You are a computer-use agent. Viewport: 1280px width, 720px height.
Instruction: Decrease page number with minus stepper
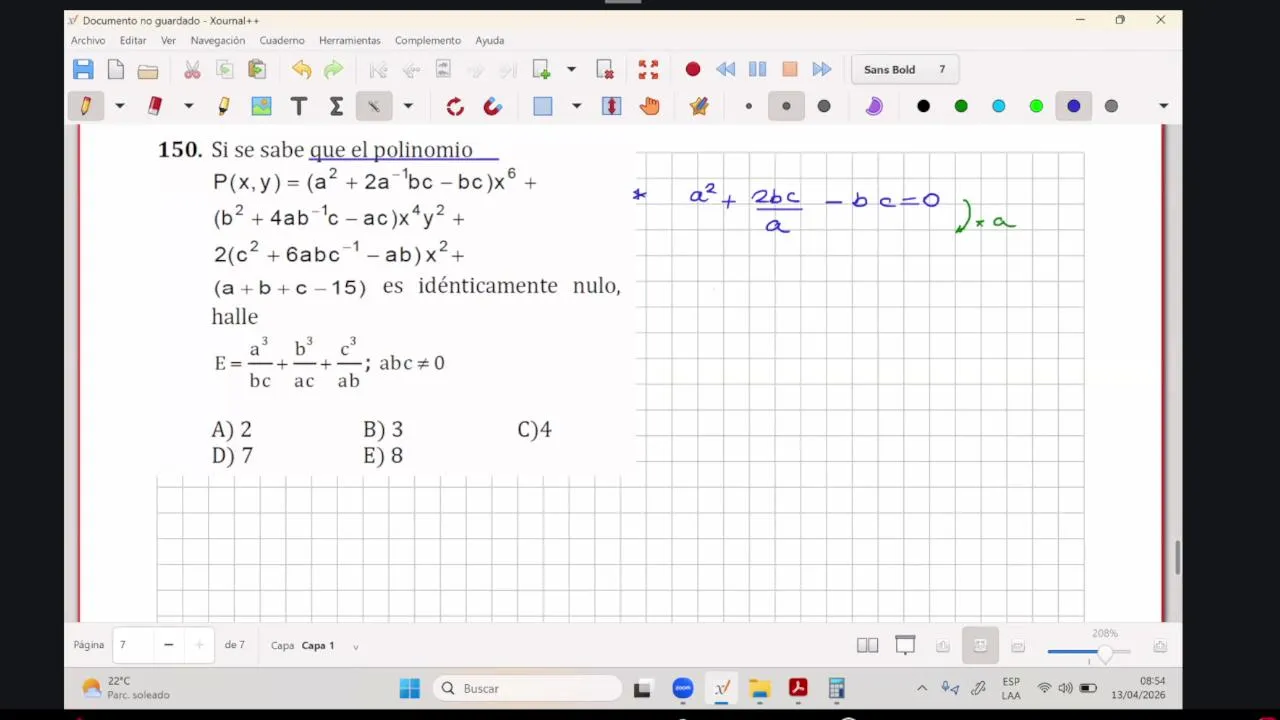[x=168, y=645]
